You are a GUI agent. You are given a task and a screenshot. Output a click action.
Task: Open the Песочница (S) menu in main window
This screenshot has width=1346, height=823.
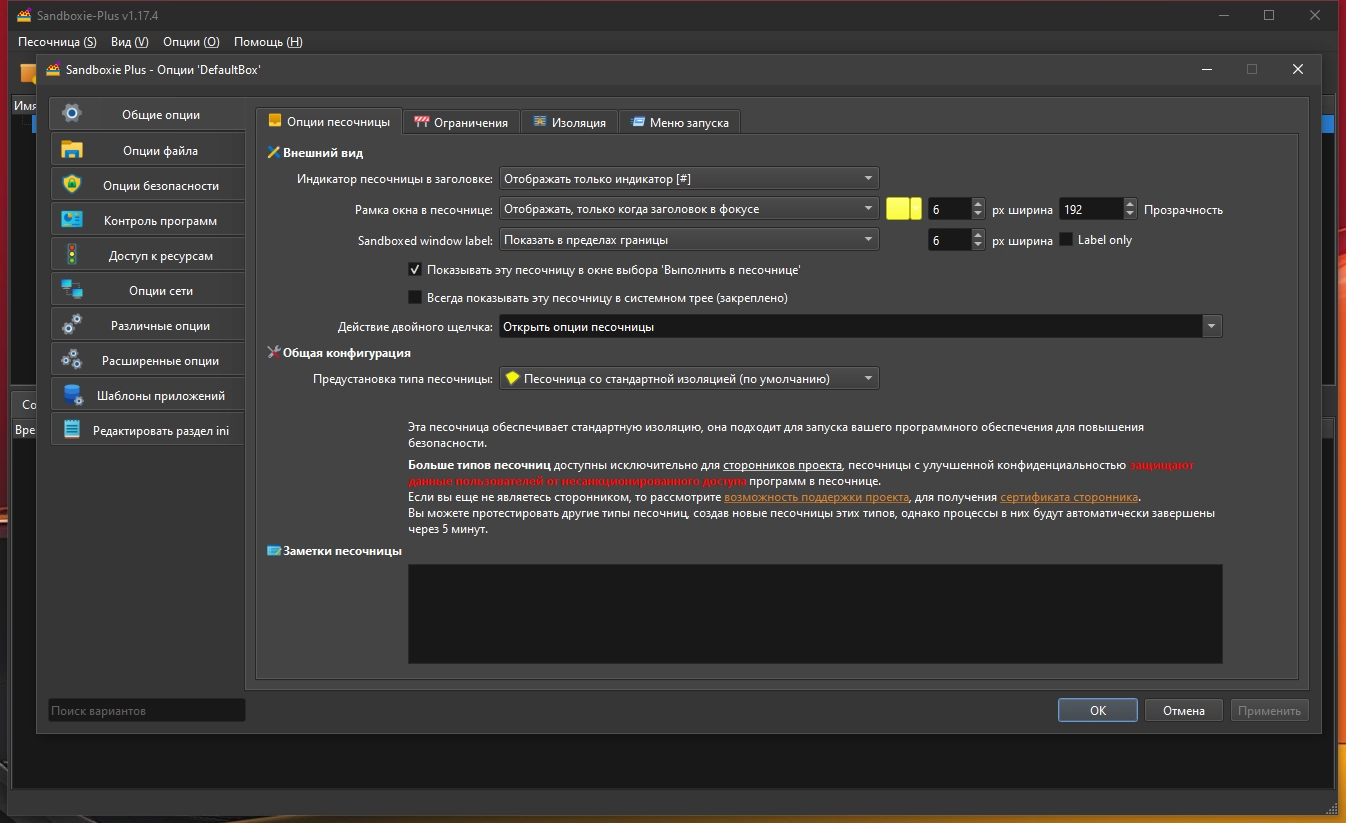57,42
